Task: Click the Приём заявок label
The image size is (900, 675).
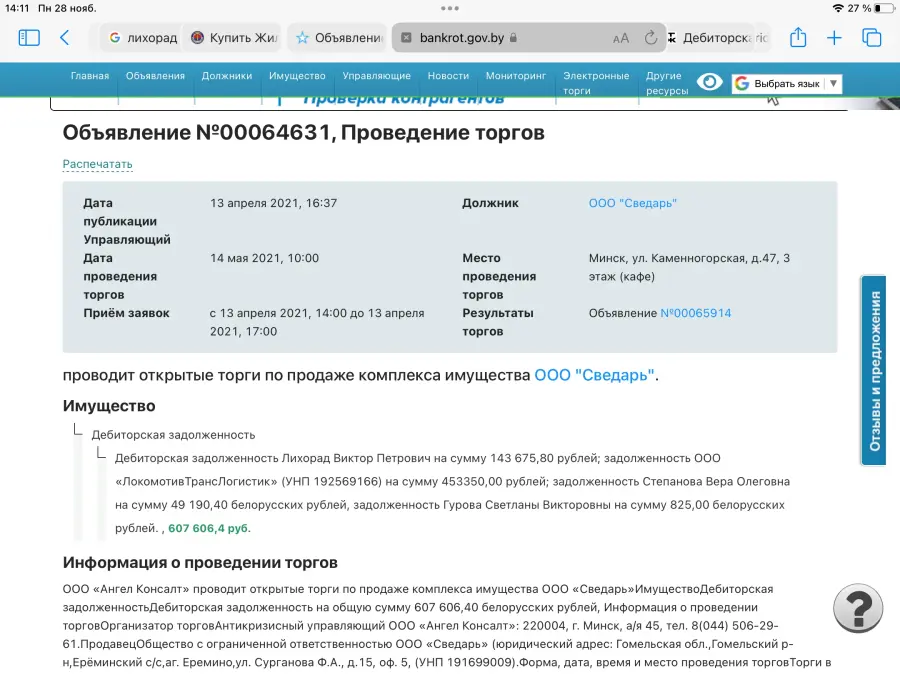Action: click(x=126, y=313)
